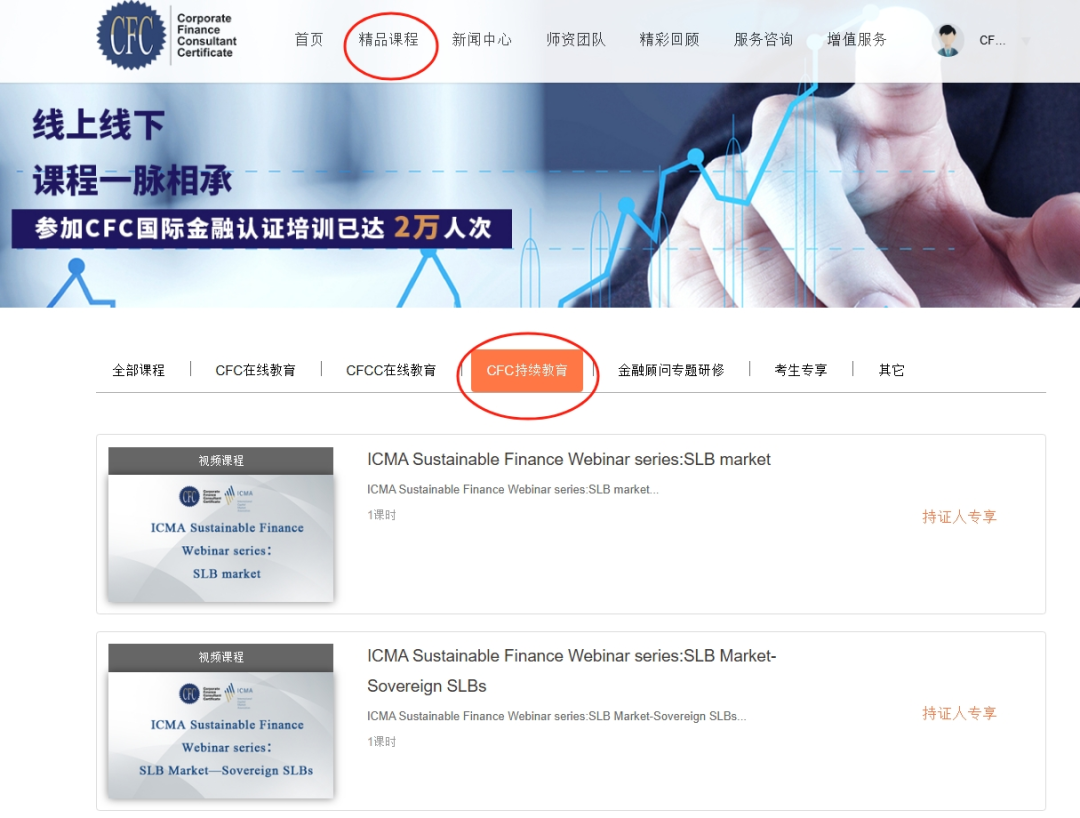This screenshot has width=1080, height=818.
Task: Open Sovereign SLBs course thumbnail
Action: click(x=220, y=722)
